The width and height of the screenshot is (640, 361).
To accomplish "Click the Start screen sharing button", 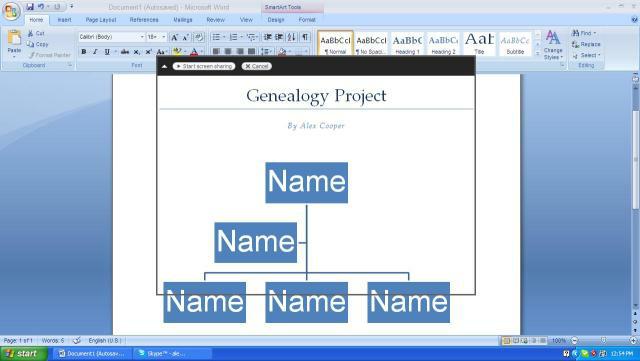I will pos(204,66).
